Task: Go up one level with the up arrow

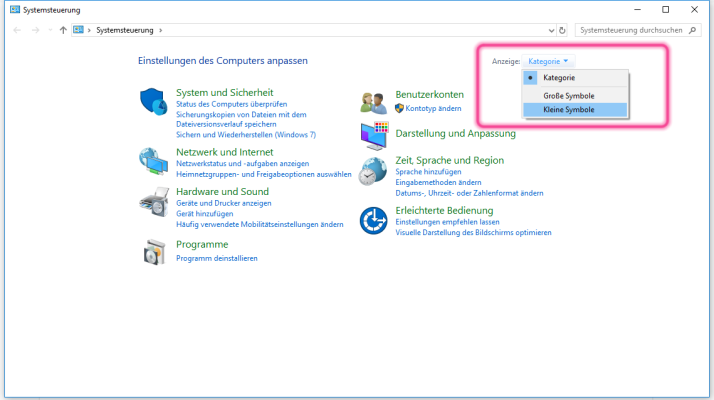Action: click(x=63, y=31)
